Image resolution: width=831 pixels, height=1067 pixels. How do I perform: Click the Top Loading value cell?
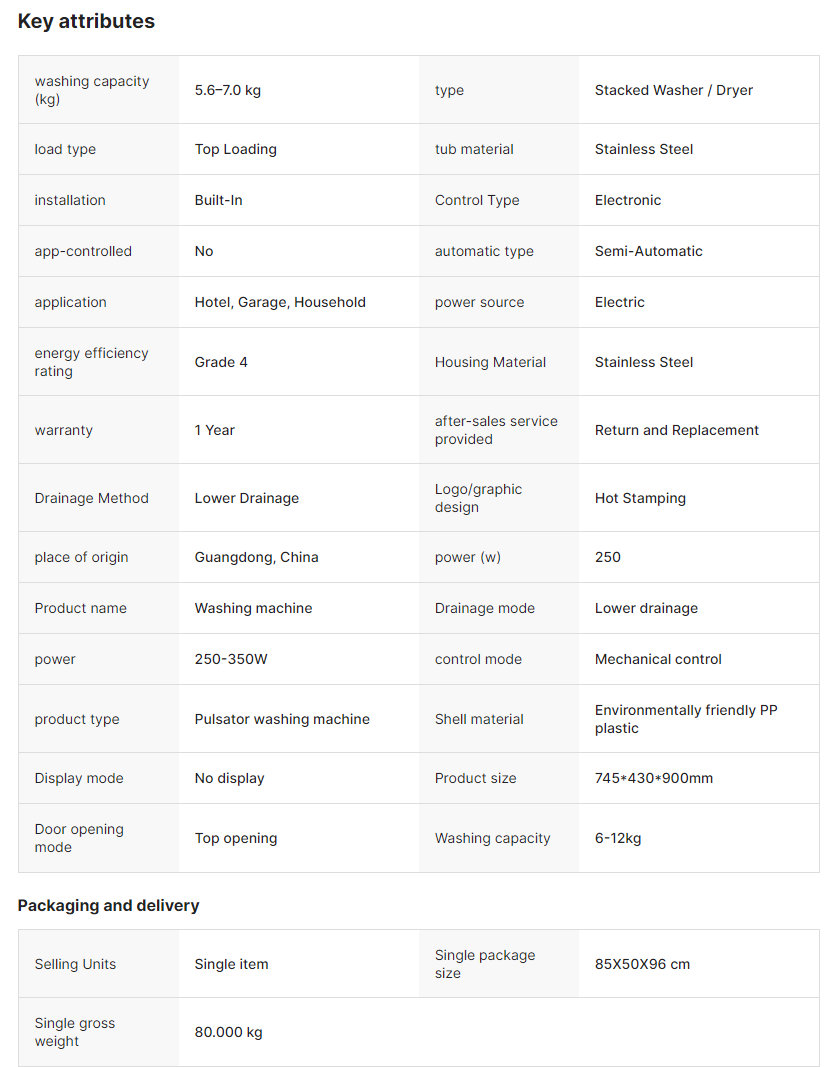click(235, 149)
